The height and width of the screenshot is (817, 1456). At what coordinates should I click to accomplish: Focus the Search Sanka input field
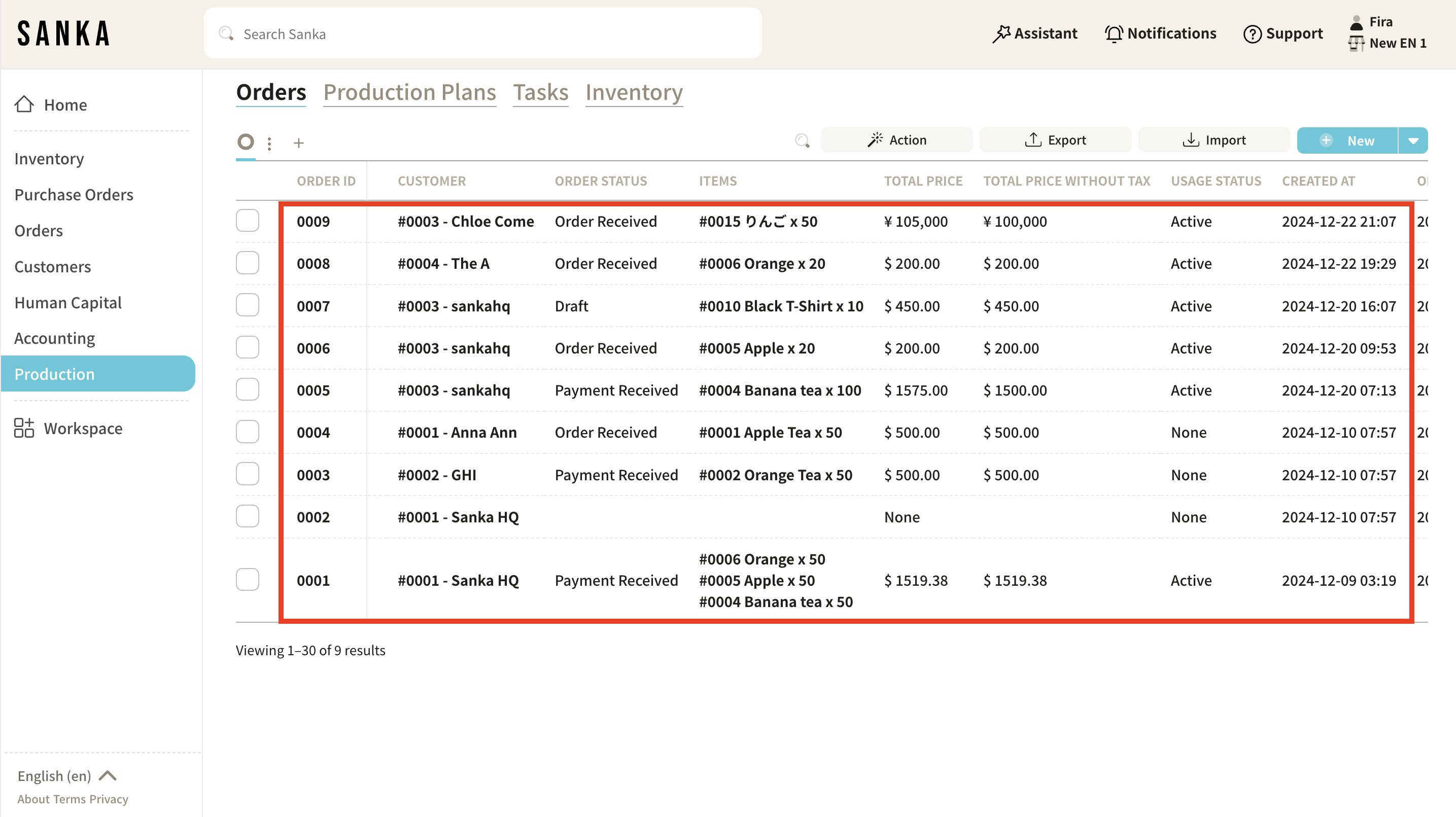click(482, 34)
